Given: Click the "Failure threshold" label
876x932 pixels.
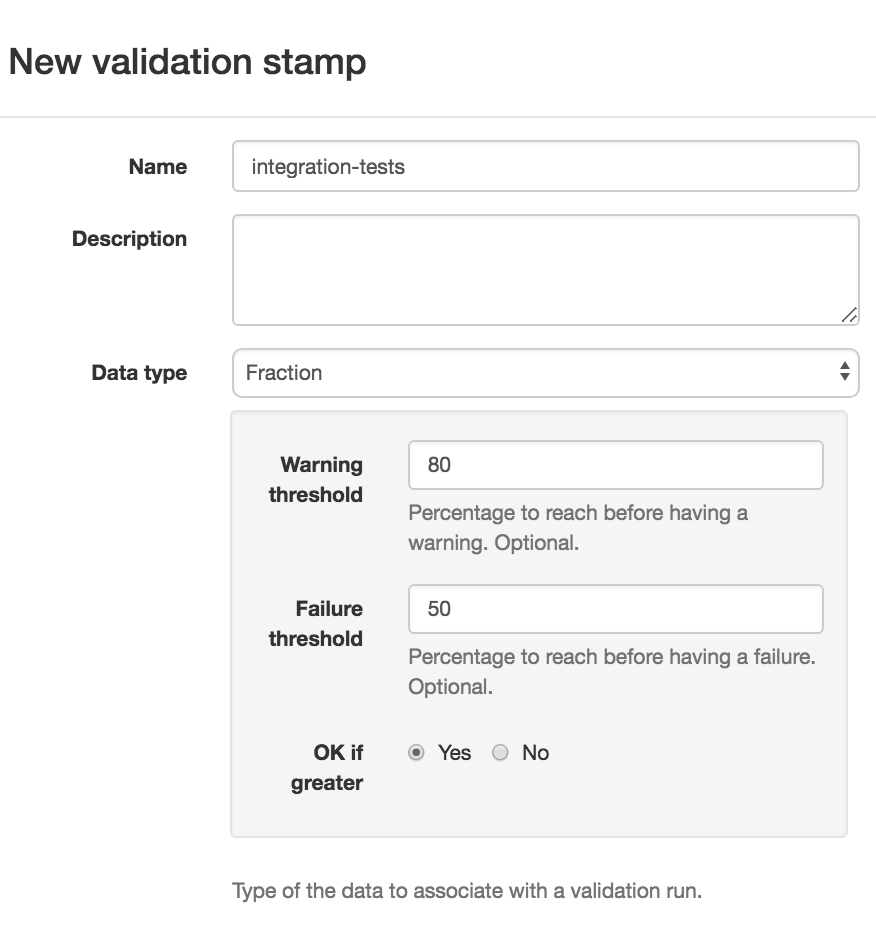Looking at the screenshot, I should [316, 623].
